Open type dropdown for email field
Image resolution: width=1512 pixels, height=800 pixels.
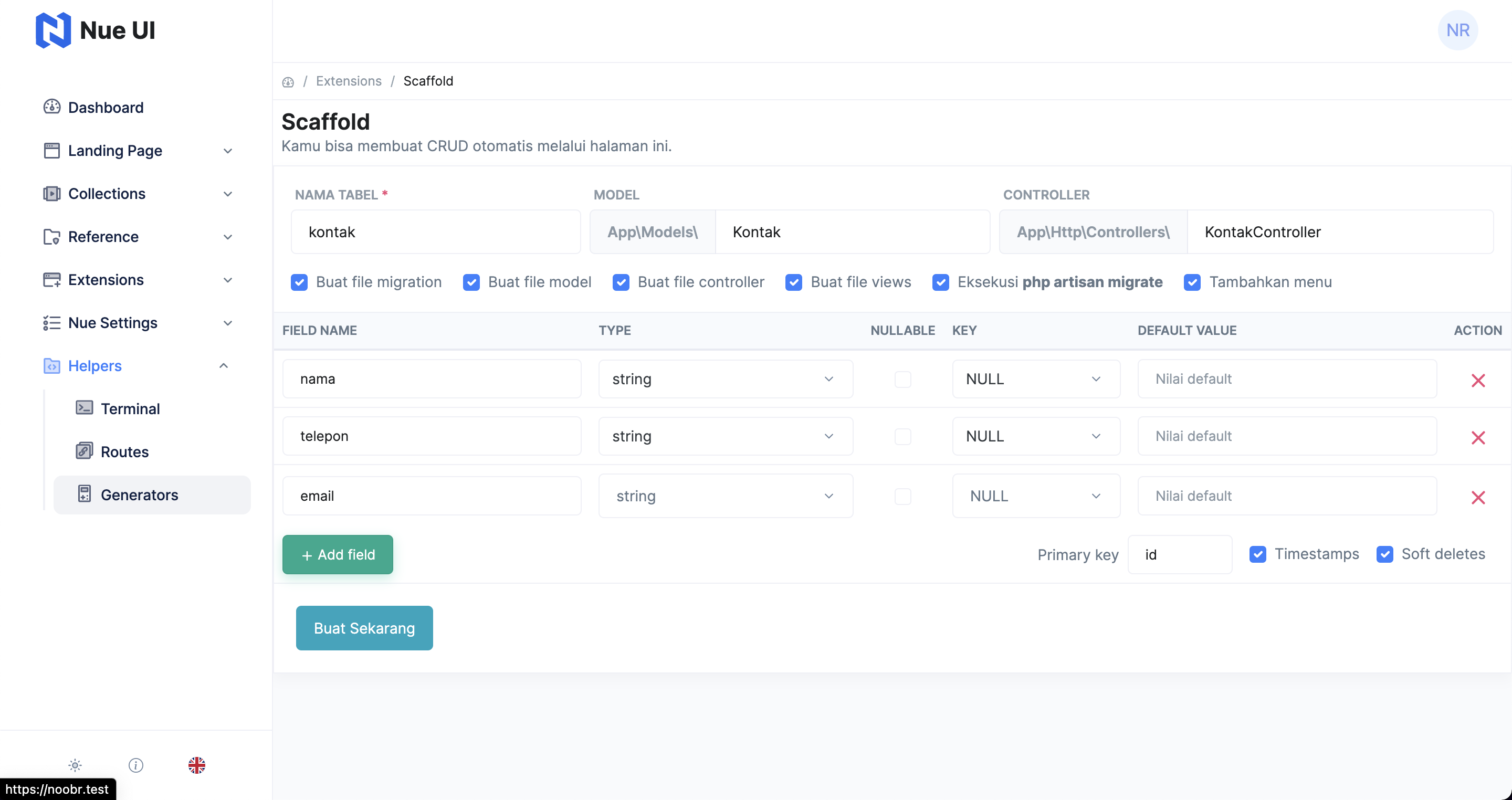pyautogui.click(x=726, y=496)
